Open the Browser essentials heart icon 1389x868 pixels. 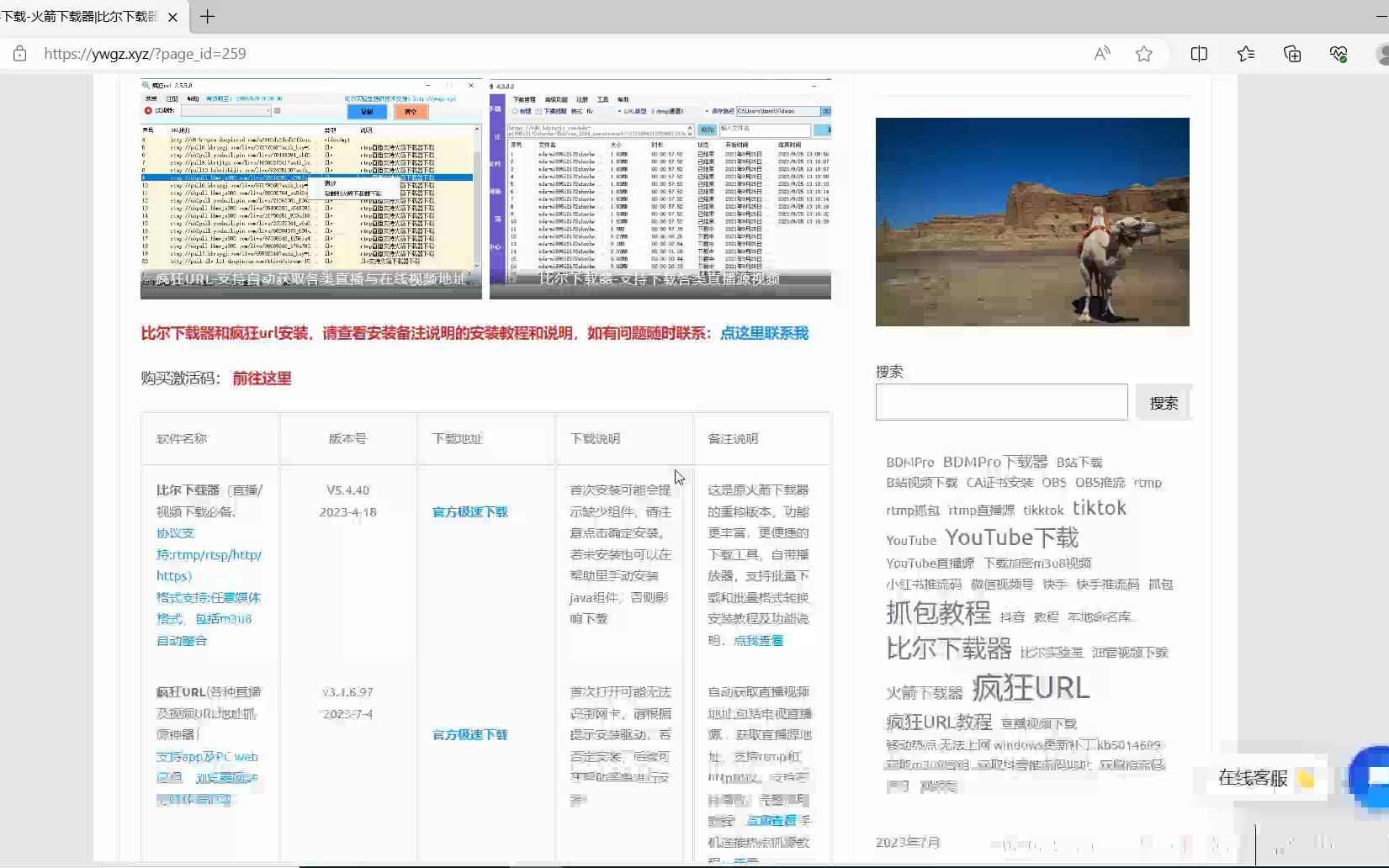[x=1339, y=54]
